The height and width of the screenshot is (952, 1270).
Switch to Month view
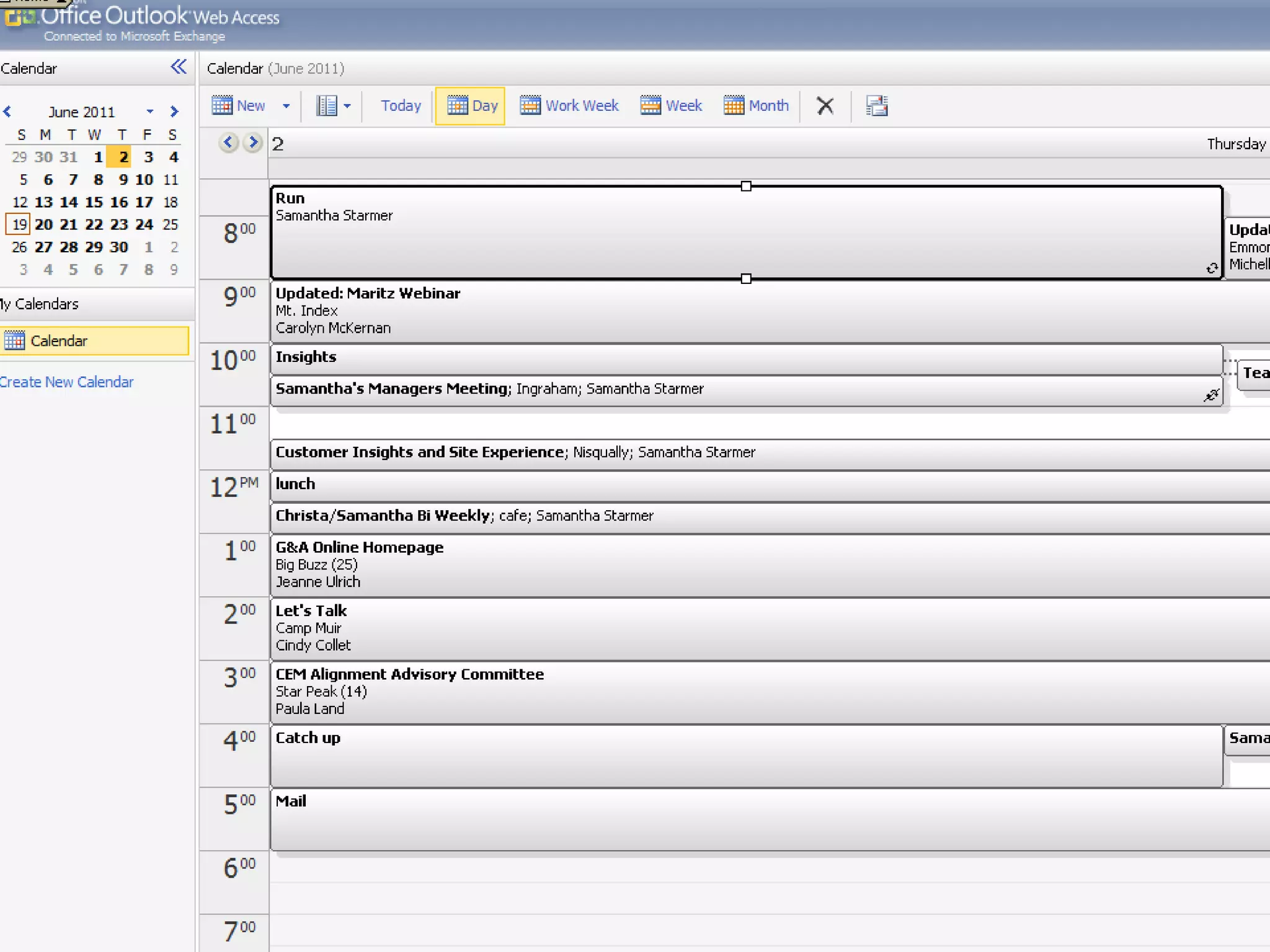pos(757,106)
